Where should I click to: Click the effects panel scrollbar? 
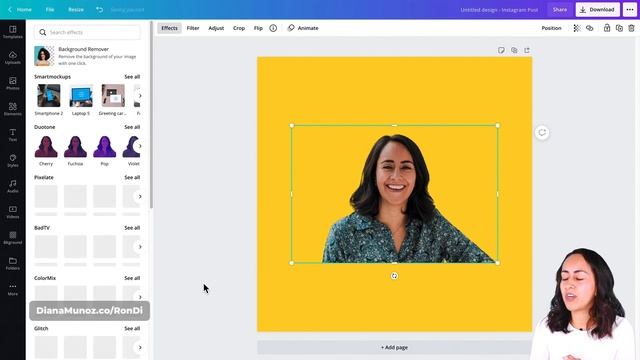[x=151, y=114]
